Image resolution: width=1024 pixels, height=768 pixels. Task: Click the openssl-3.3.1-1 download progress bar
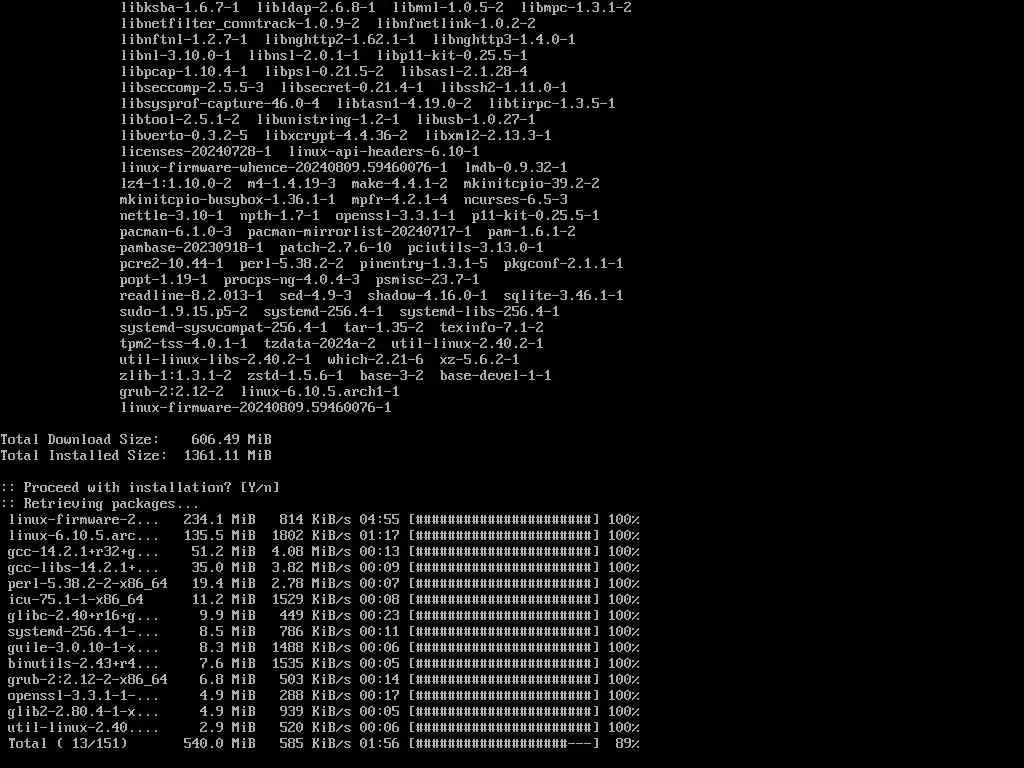[504, 696]
